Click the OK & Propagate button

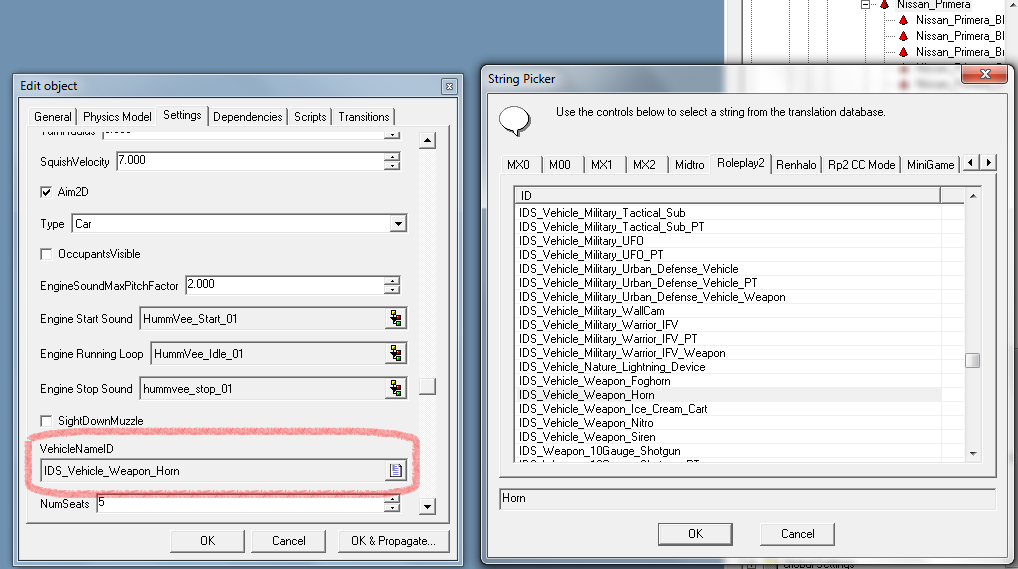pos(393,541)
